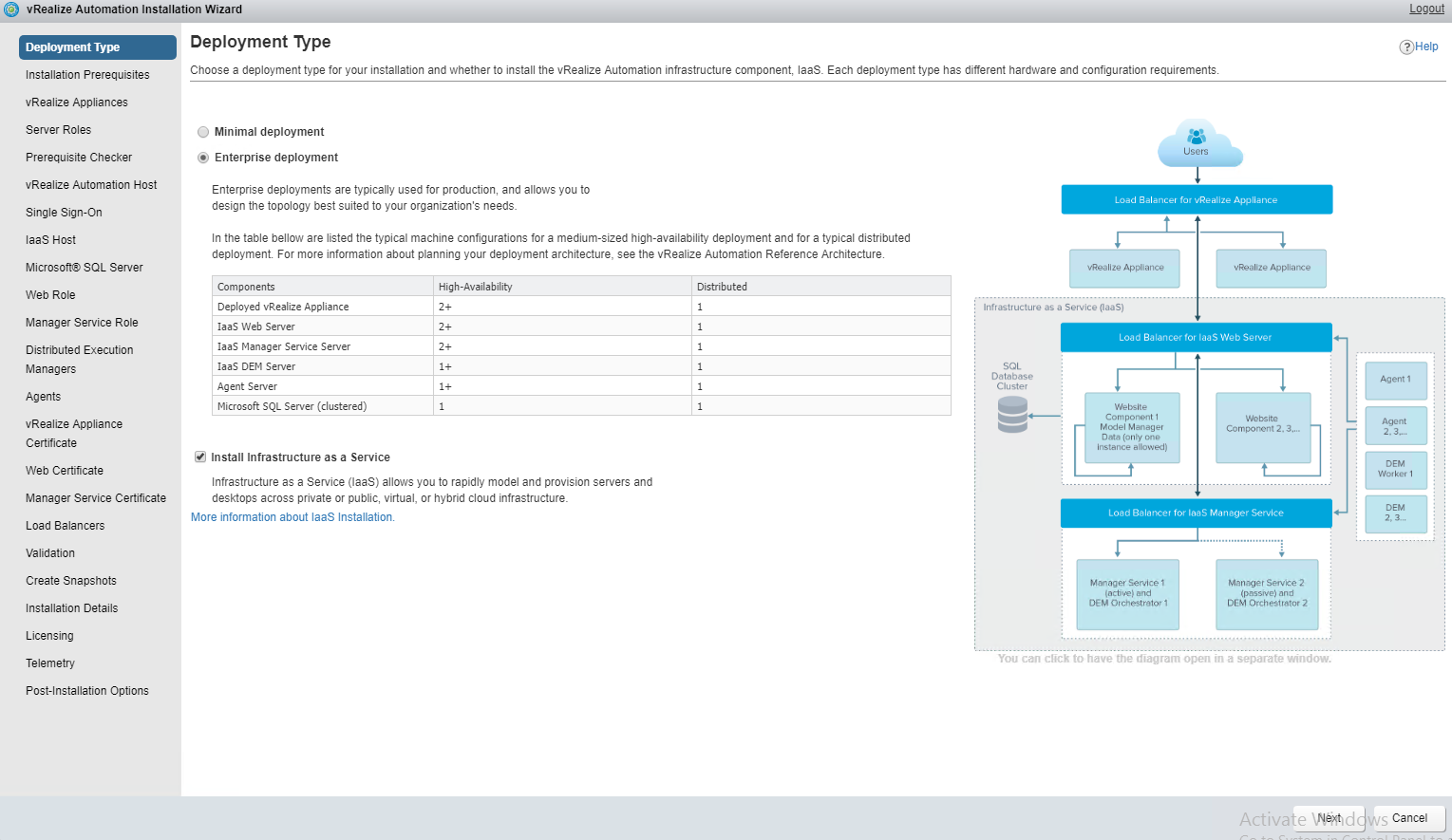Select the Microsoft SQL Server sidebar step
The width and height of the screenshot is (1452, 840).
(x=85, y=268)
